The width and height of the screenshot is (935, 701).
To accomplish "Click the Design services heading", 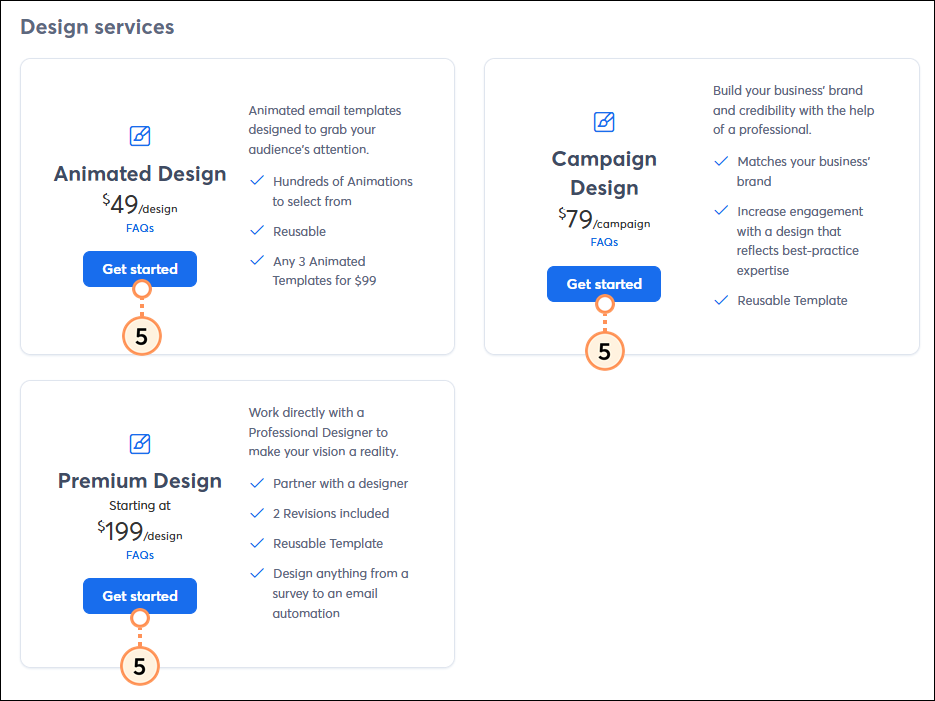I will click(x=97, y=27).
